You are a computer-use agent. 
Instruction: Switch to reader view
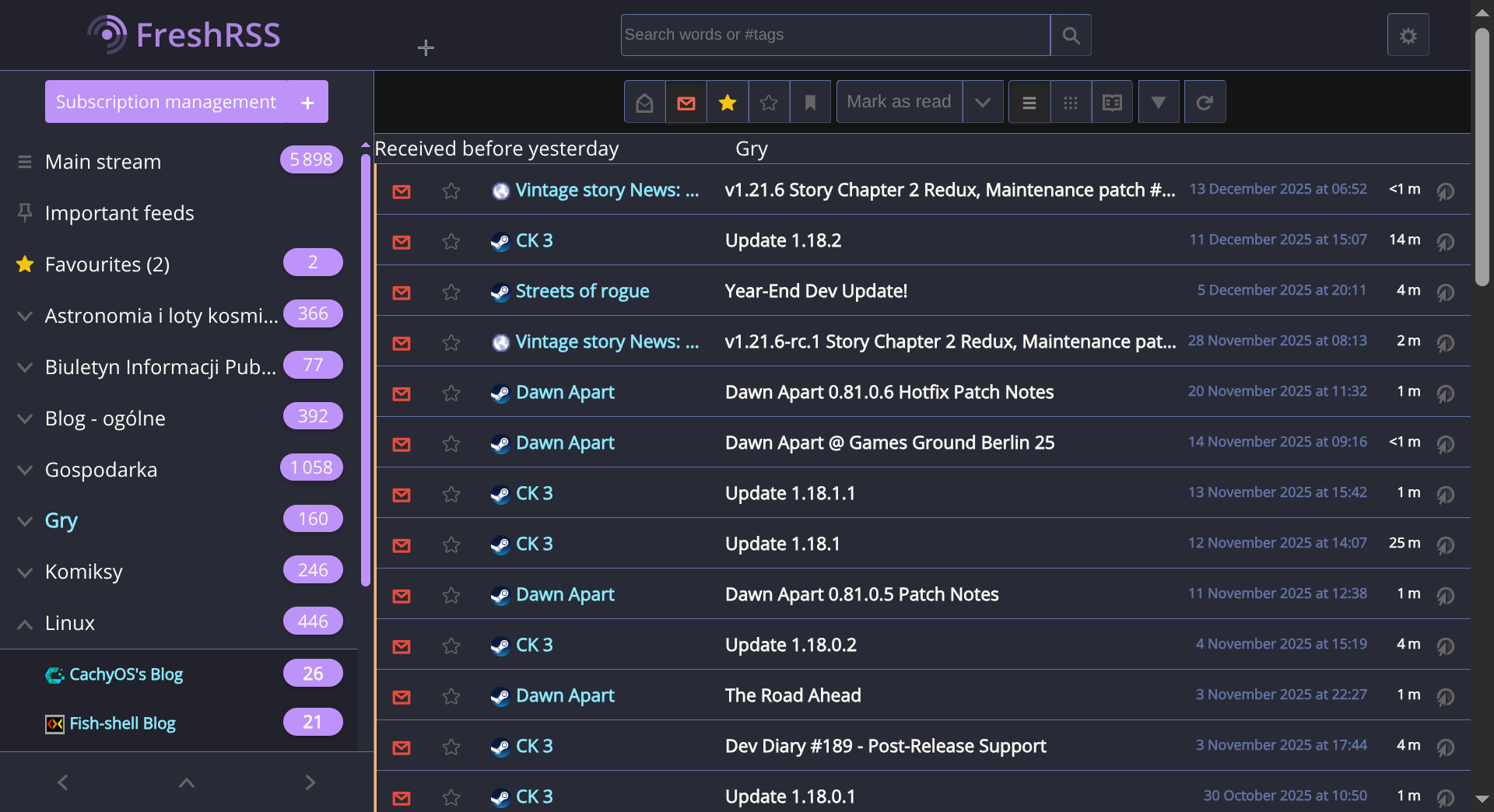[1112, 102]
